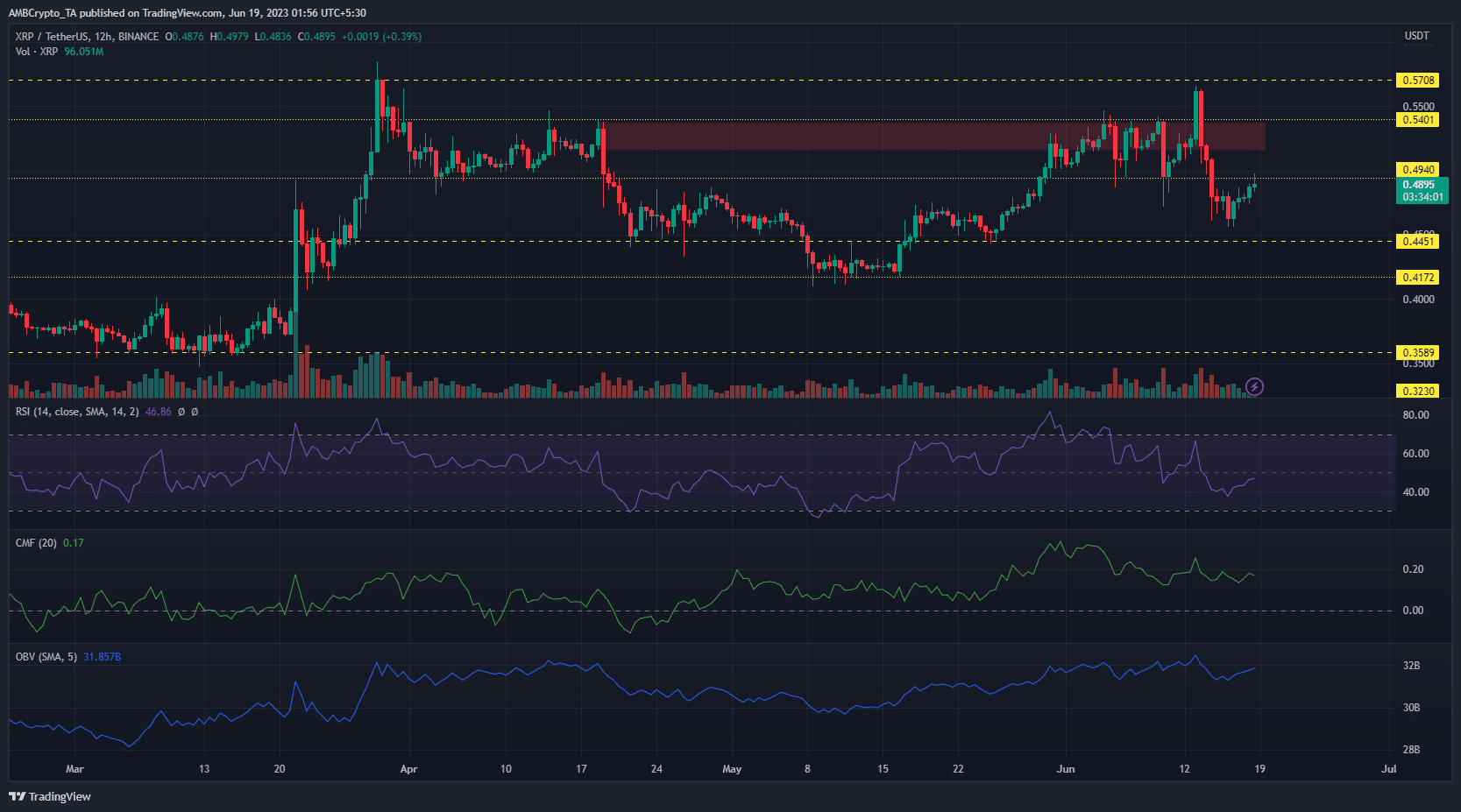Click the 40.00 RSI scale label
The height and width of the screenshot is (812, 1461).
[x=1415, y=492]
